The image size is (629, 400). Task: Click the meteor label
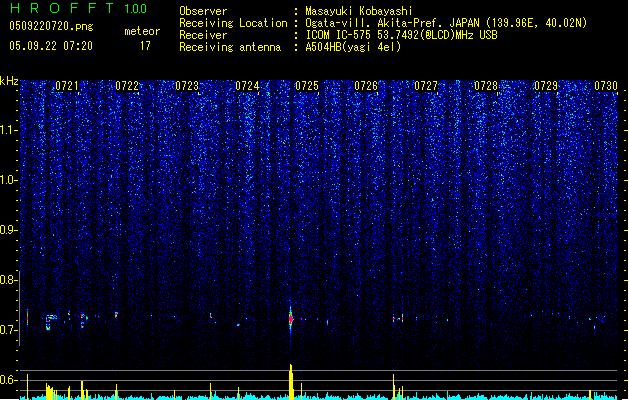click(142, 31)
